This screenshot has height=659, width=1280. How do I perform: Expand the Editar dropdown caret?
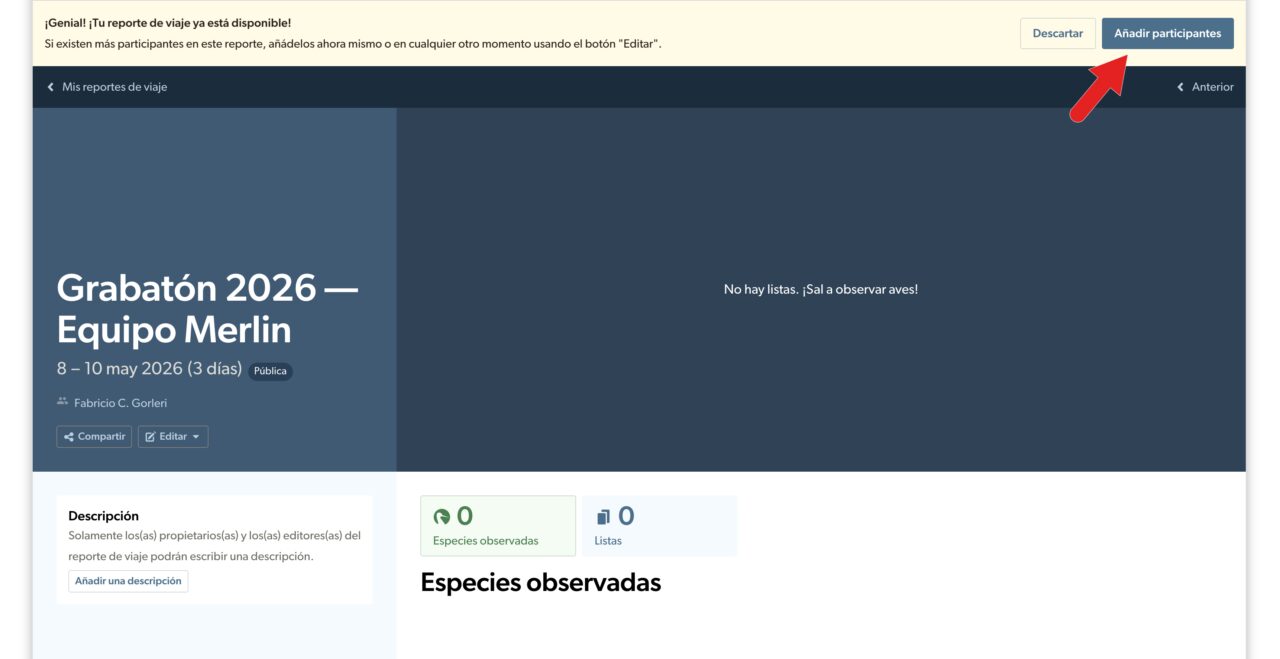tap(196, 437)
